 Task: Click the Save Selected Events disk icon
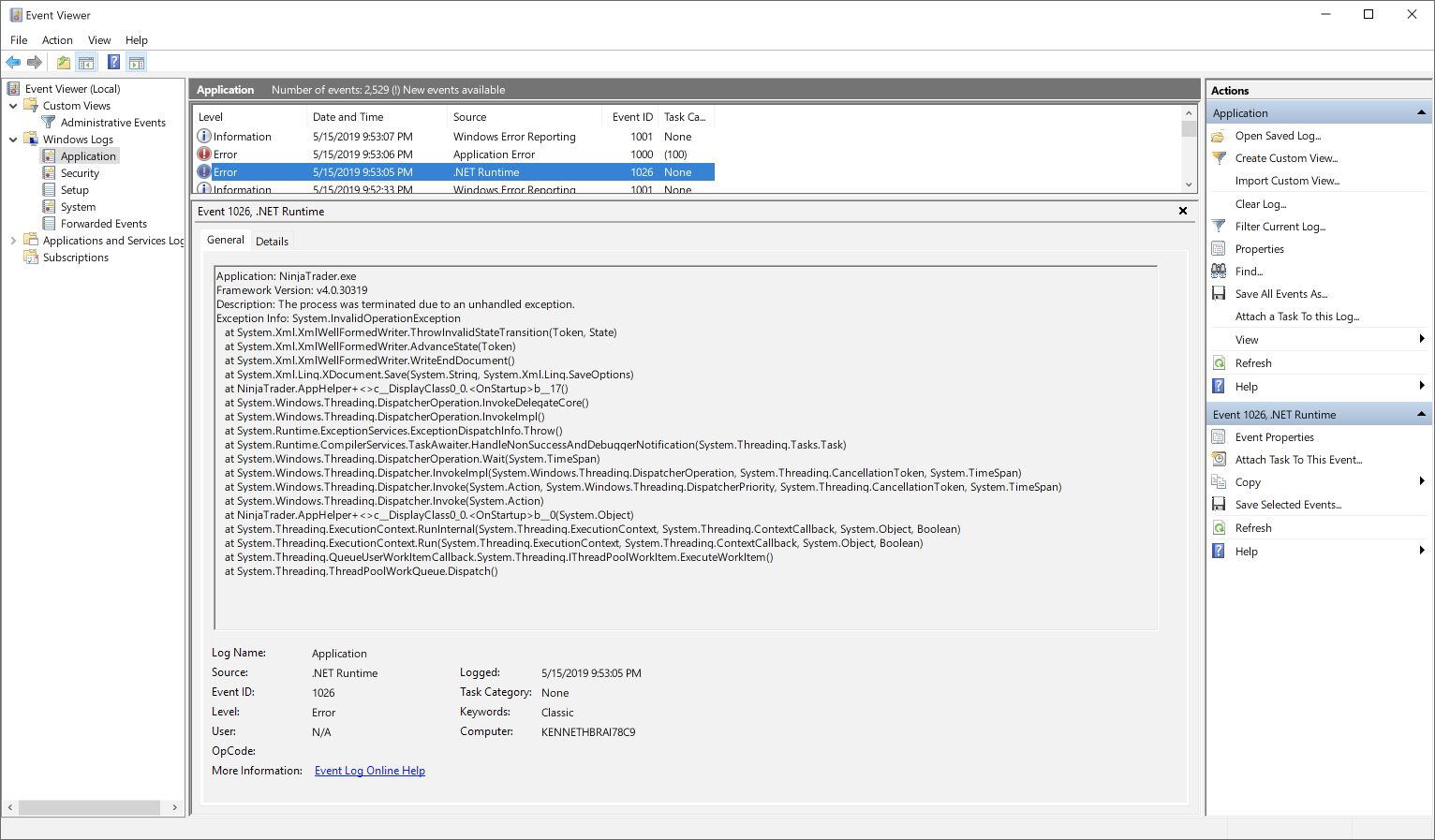pos(1219,505)
